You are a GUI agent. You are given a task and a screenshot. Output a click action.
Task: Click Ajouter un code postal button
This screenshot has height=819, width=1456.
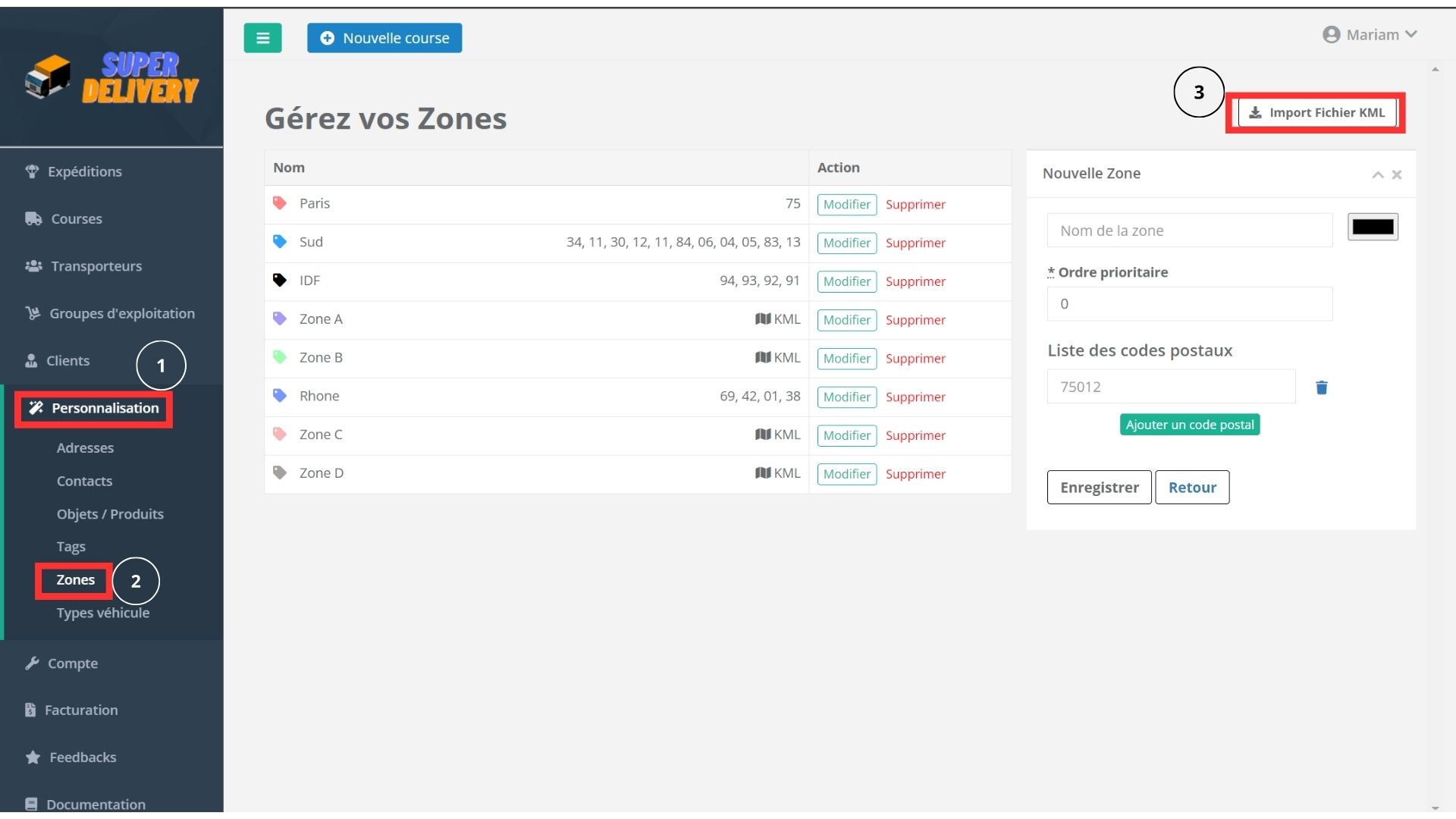[x=1190, y=425]
